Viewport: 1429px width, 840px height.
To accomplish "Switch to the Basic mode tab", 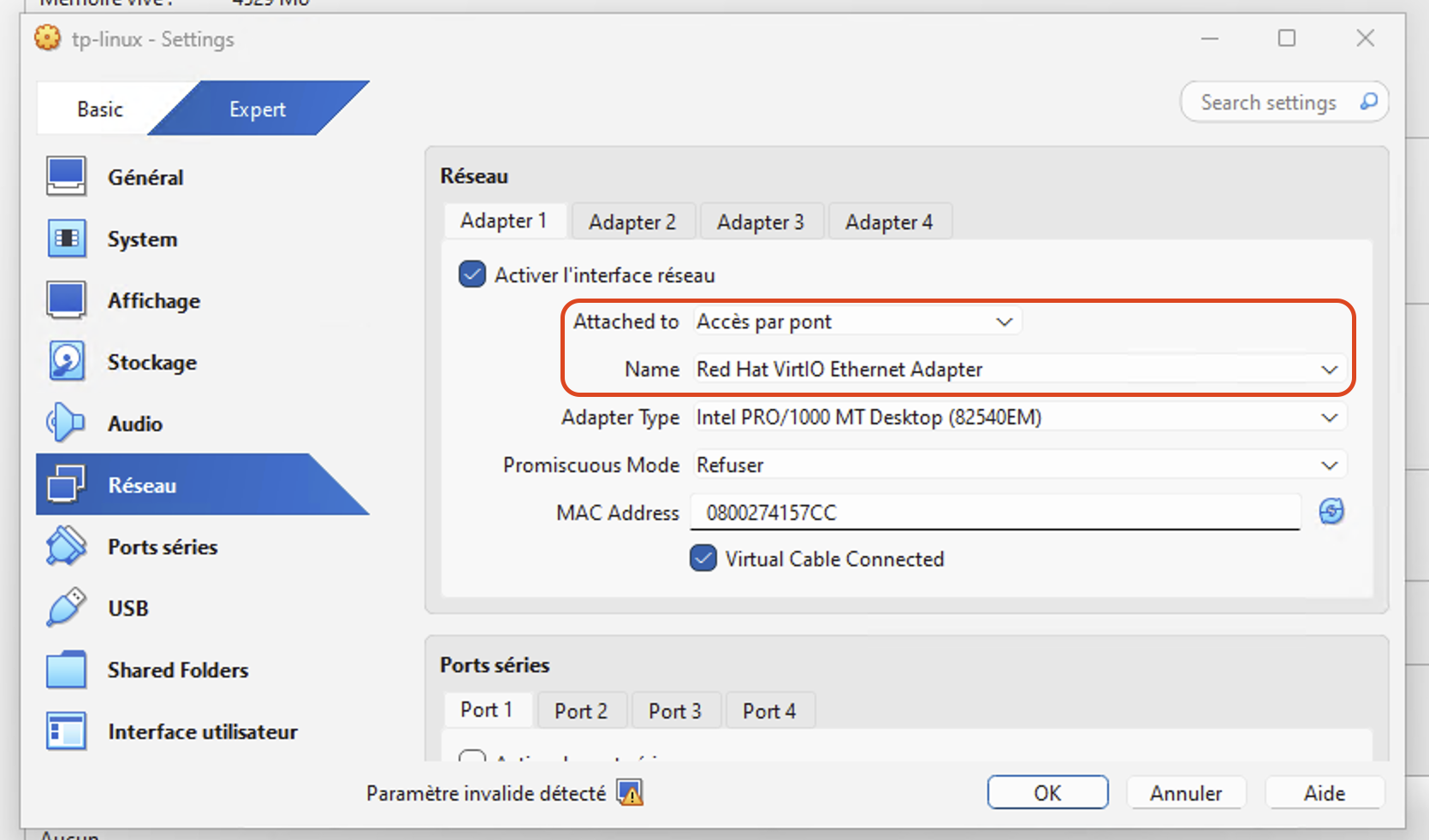I will pos(100,109).
